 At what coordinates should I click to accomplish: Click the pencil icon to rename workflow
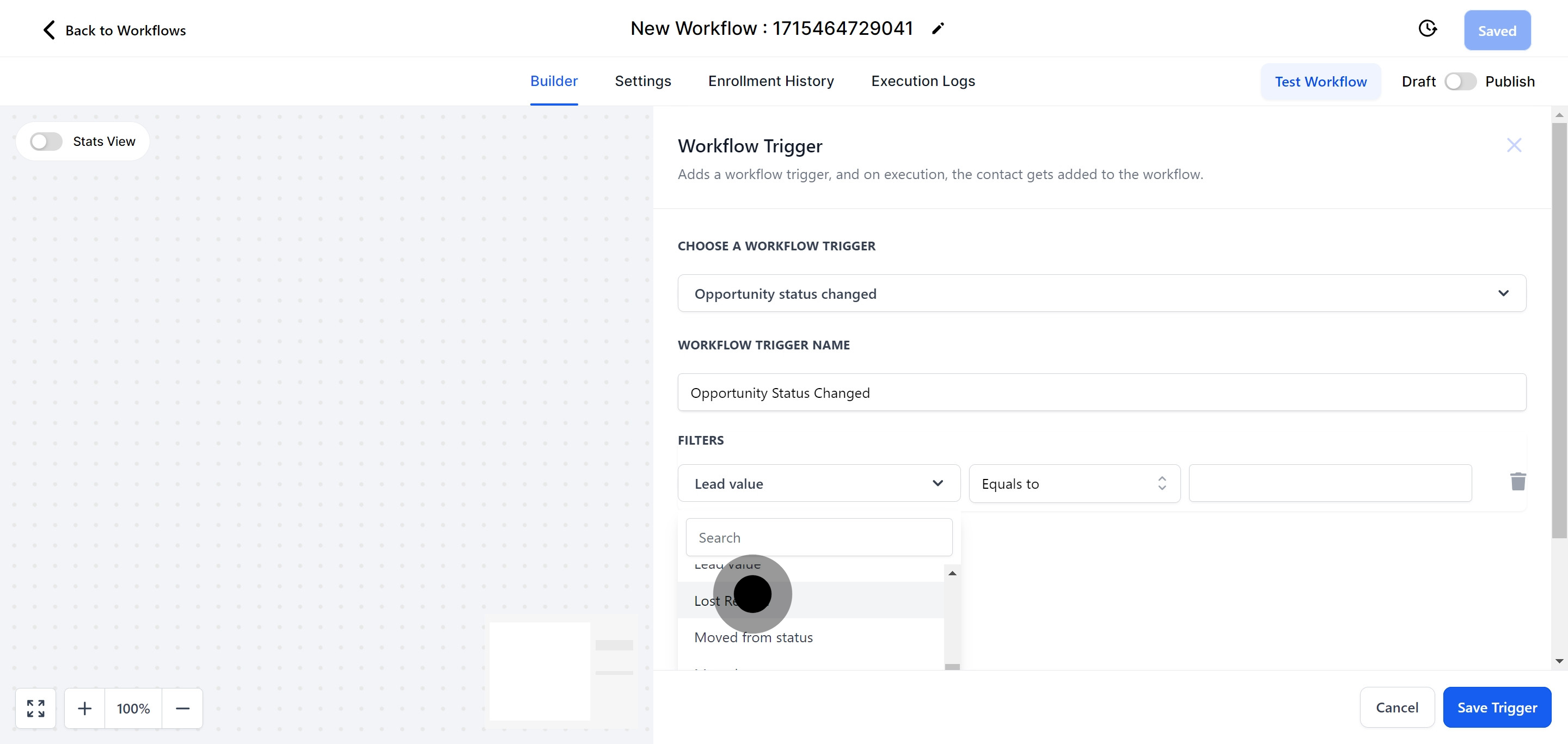[x=938, y=29]
